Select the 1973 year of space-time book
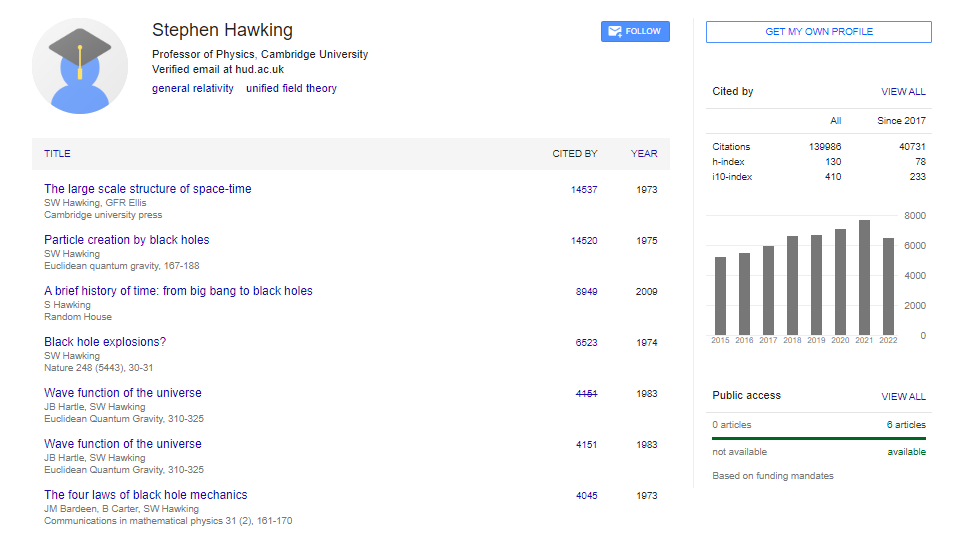 (646, 190)
